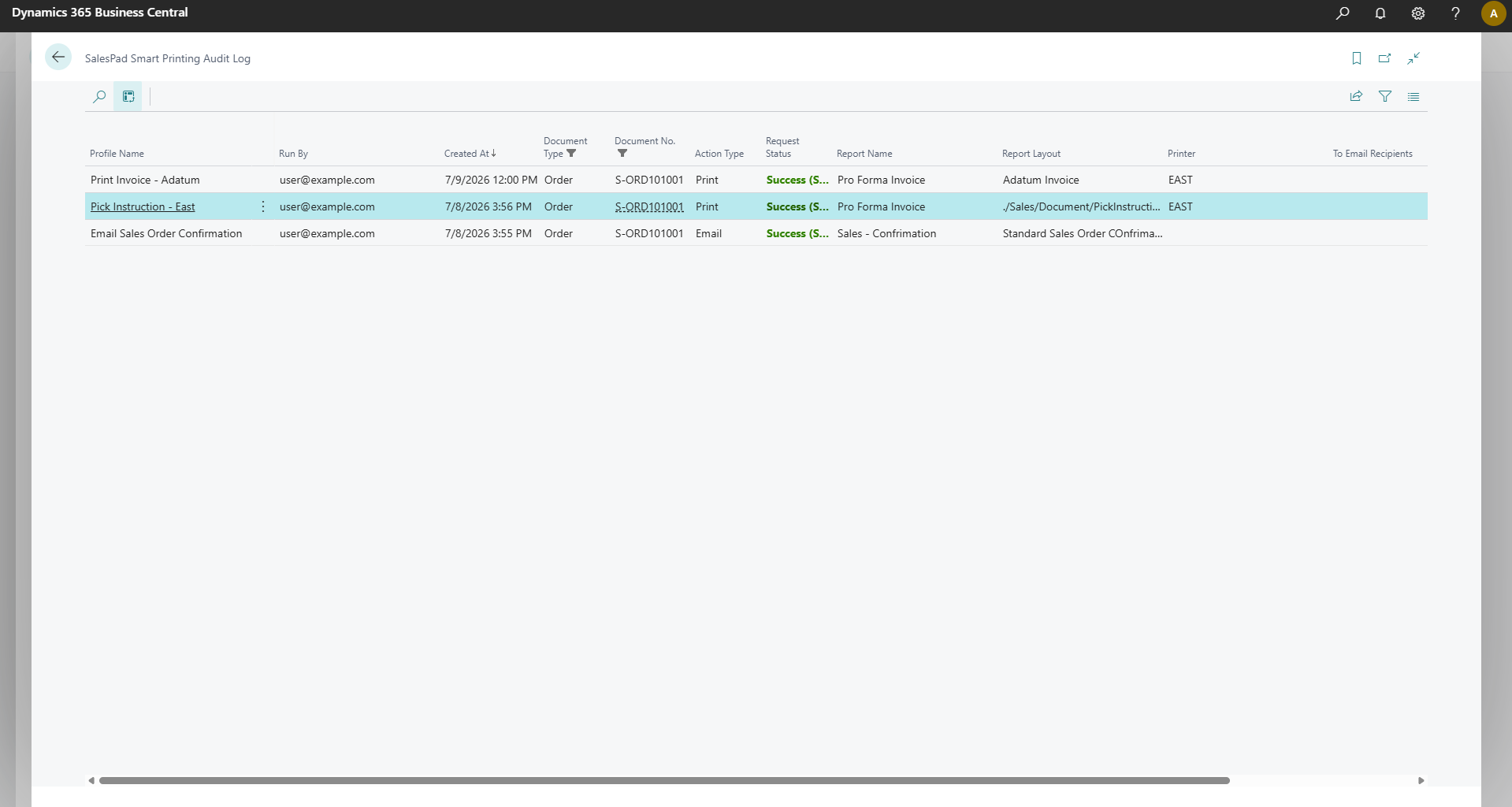Click the Action Type column header
Image resolution: width=1512 pixels, height=807 pixels.
[x=719, y=154]
